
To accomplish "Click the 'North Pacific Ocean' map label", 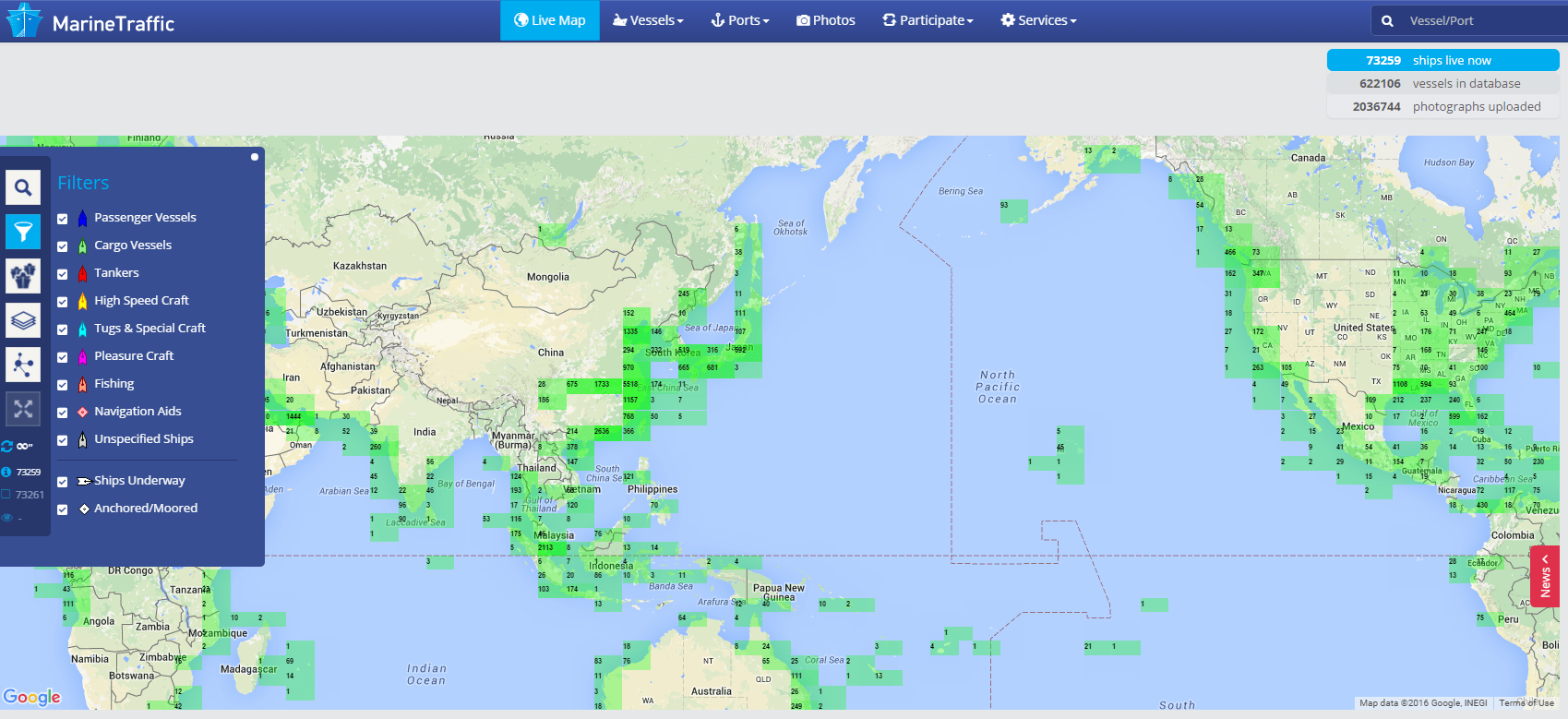I will [998, 388].
